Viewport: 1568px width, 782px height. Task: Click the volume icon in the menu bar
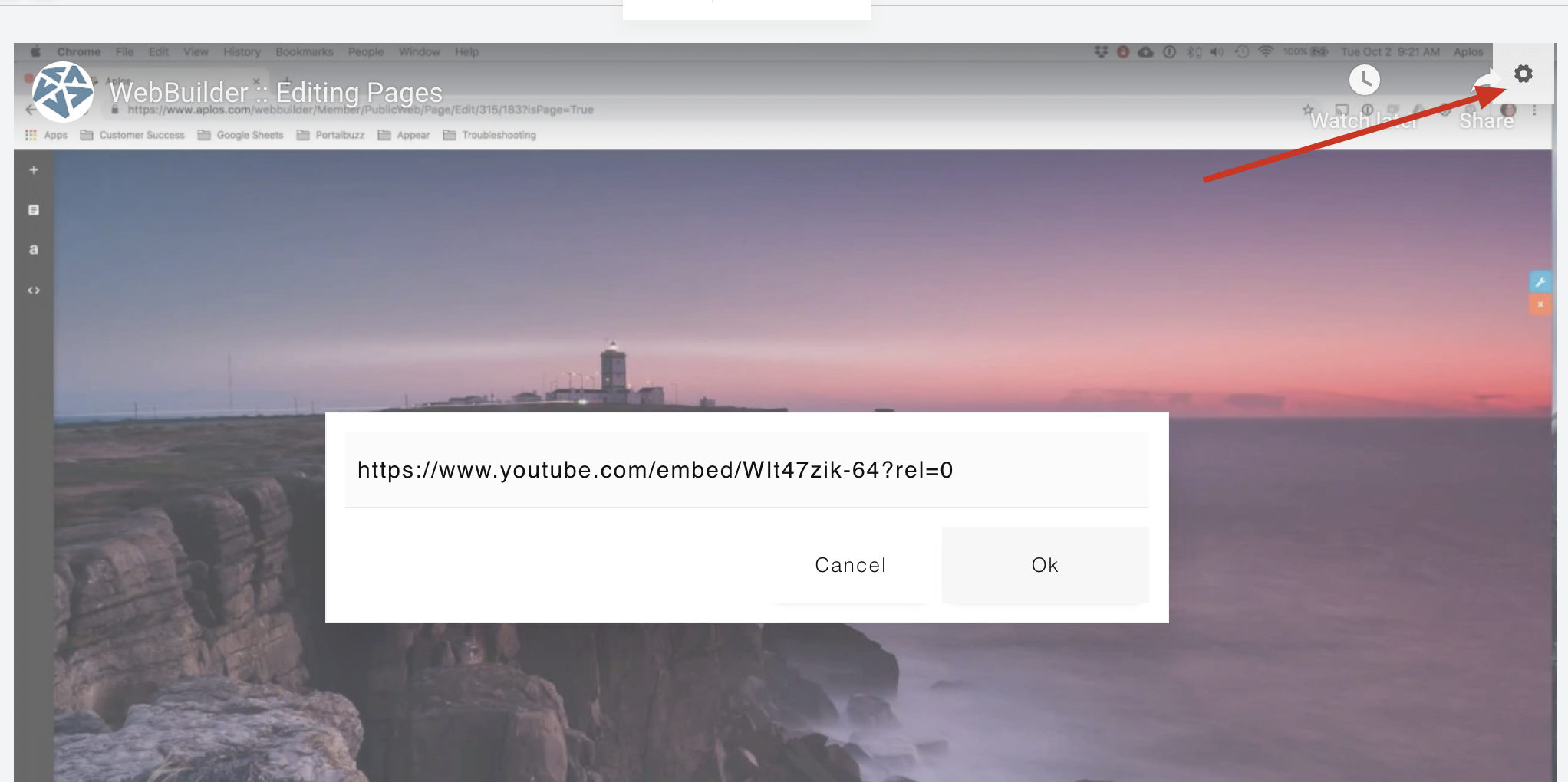pos(1217,51)
